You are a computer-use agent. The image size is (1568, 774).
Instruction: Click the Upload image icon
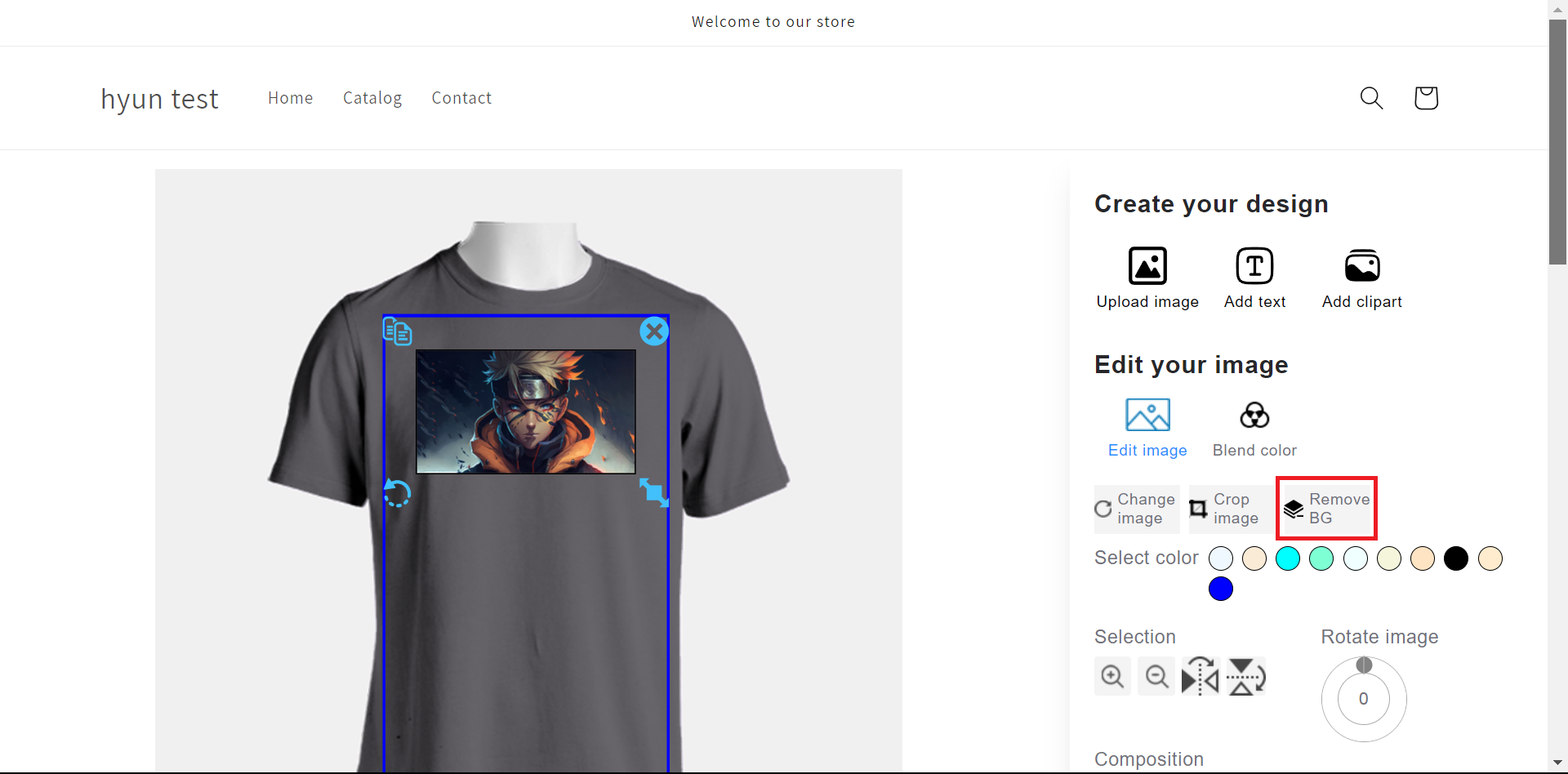(1147, 266)
